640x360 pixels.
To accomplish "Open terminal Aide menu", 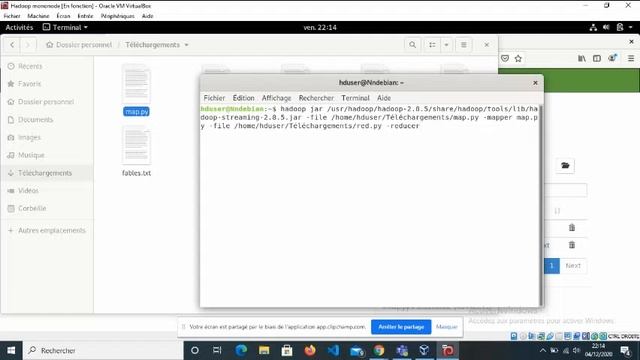I will coord(384,98).
